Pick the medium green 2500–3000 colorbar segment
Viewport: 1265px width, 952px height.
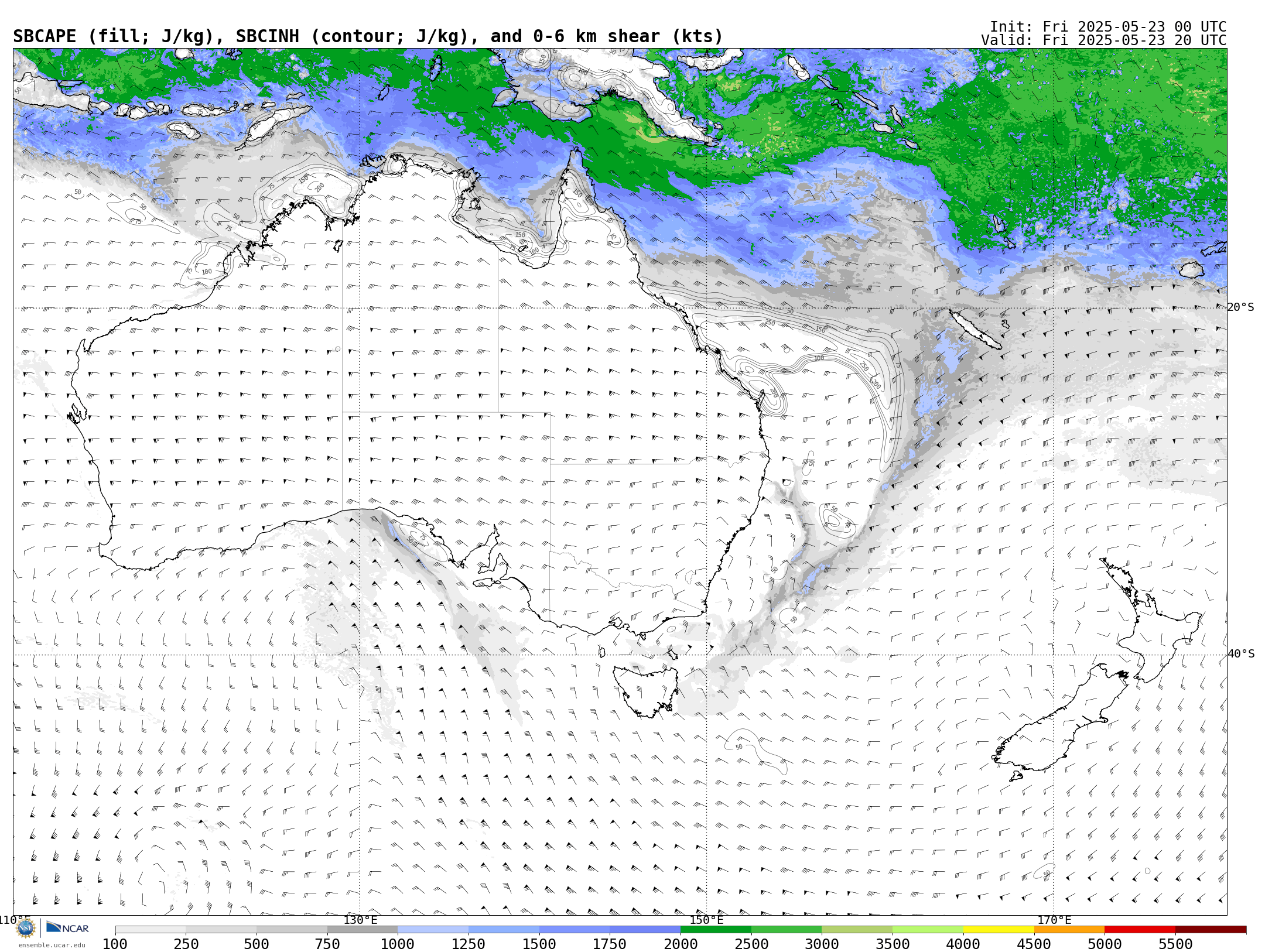(787, 930)
